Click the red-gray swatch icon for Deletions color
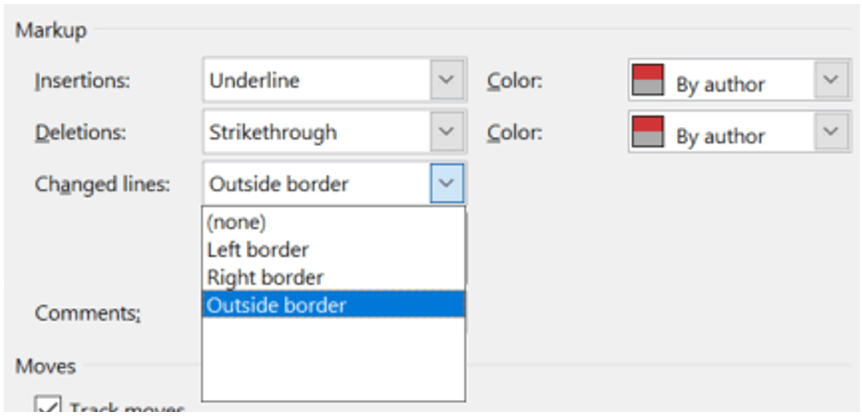Image resolution: width=862 pixels, height=416 pixels. point(648,133)
